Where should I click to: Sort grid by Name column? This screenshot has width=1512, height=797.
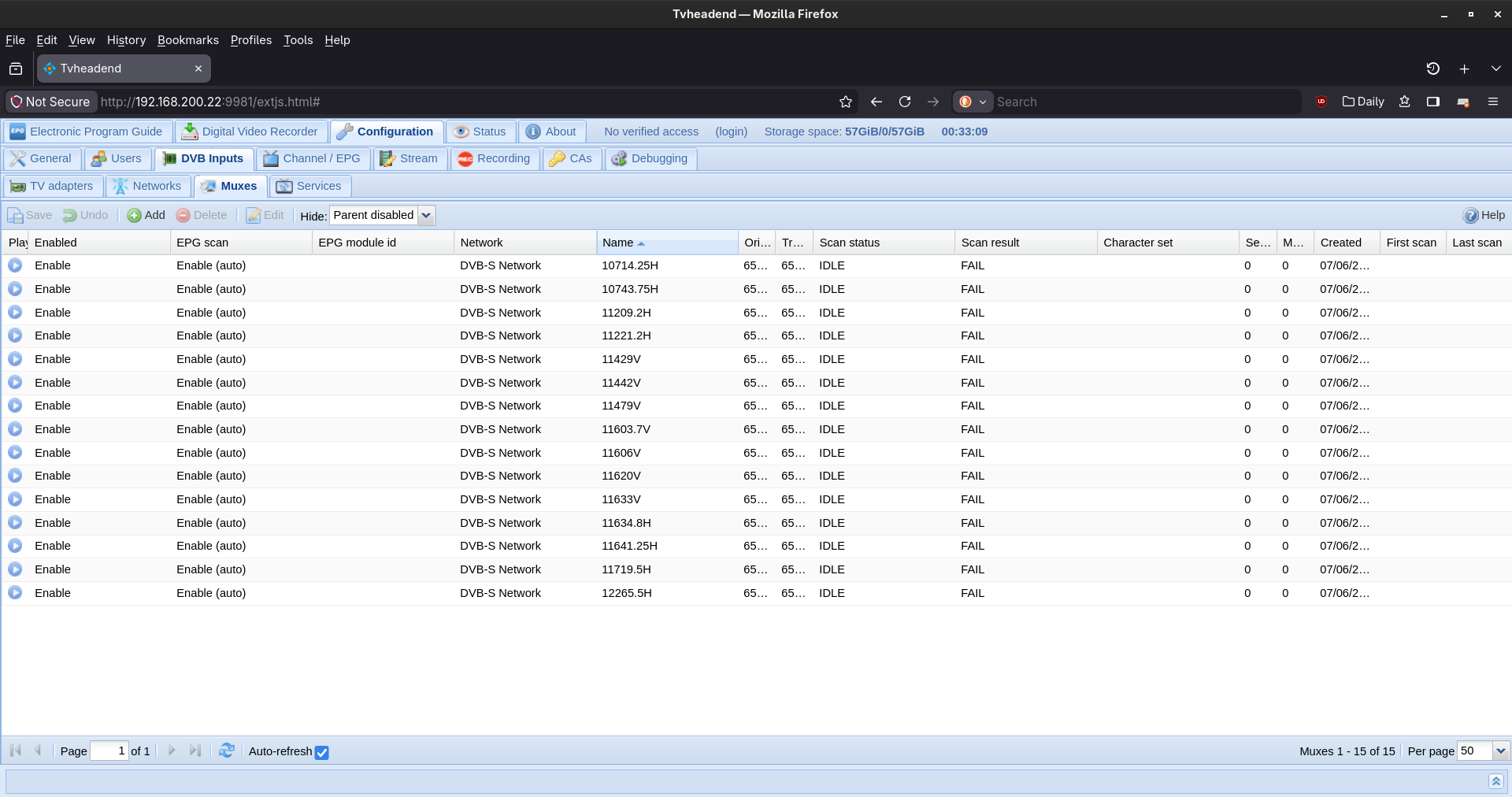pos(666,243)
